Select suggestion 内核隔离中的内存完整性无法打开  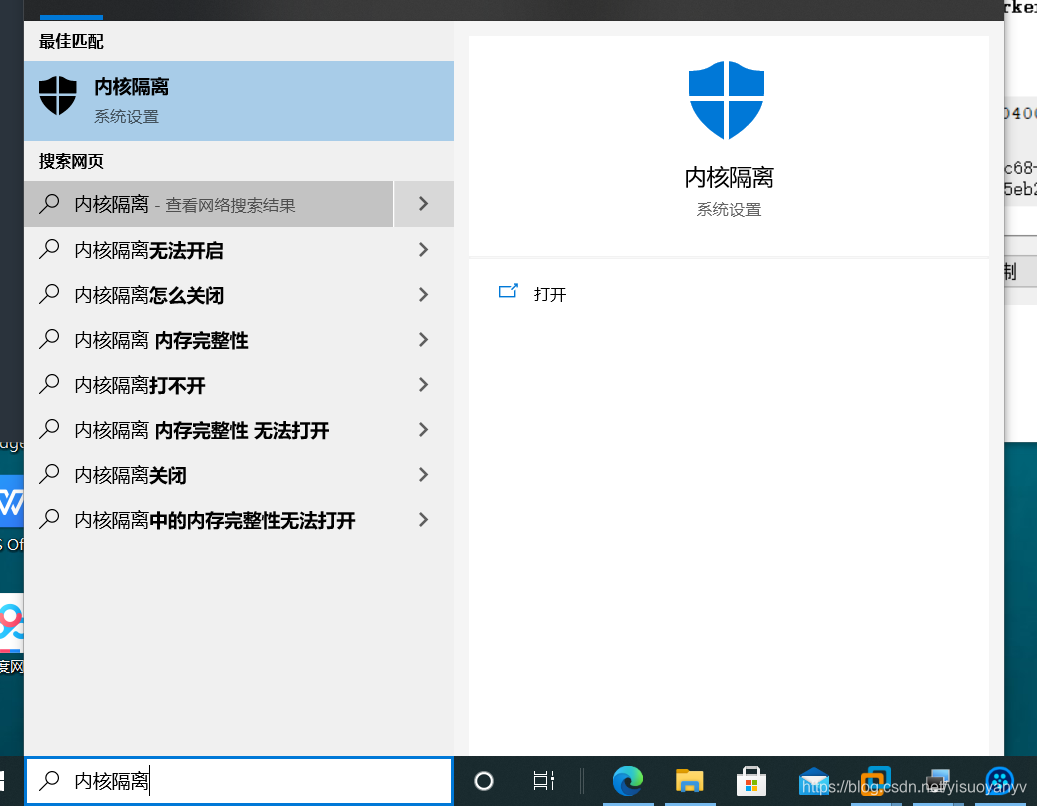click(215, 520)
